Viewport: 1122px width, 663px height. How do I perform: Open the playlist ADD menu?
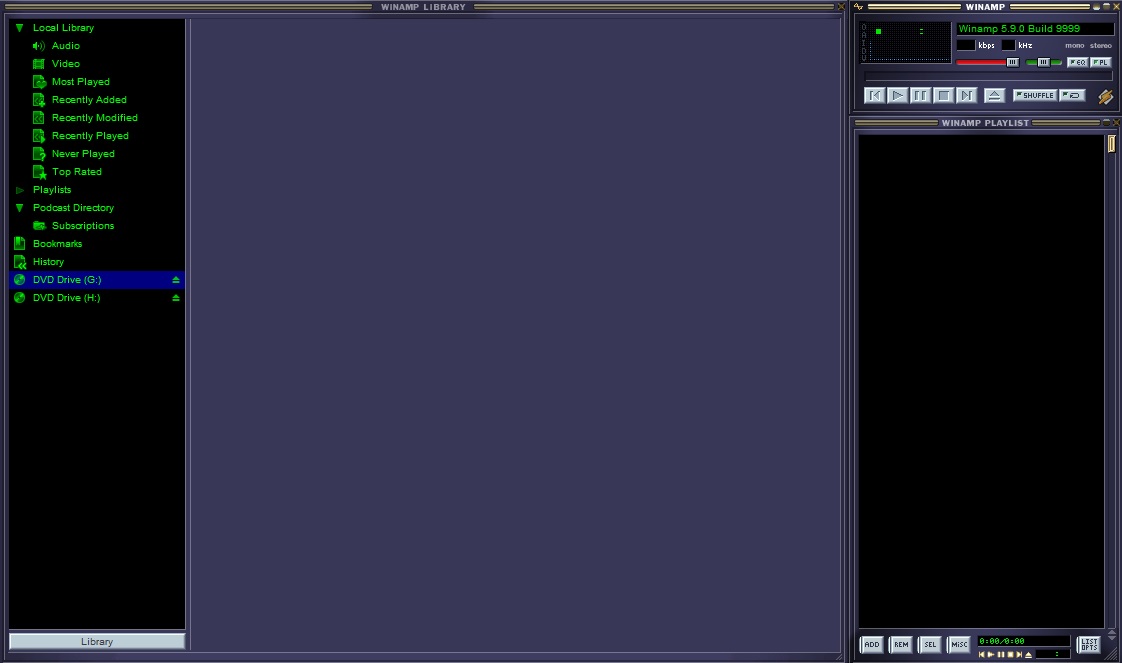coord(872,644)
